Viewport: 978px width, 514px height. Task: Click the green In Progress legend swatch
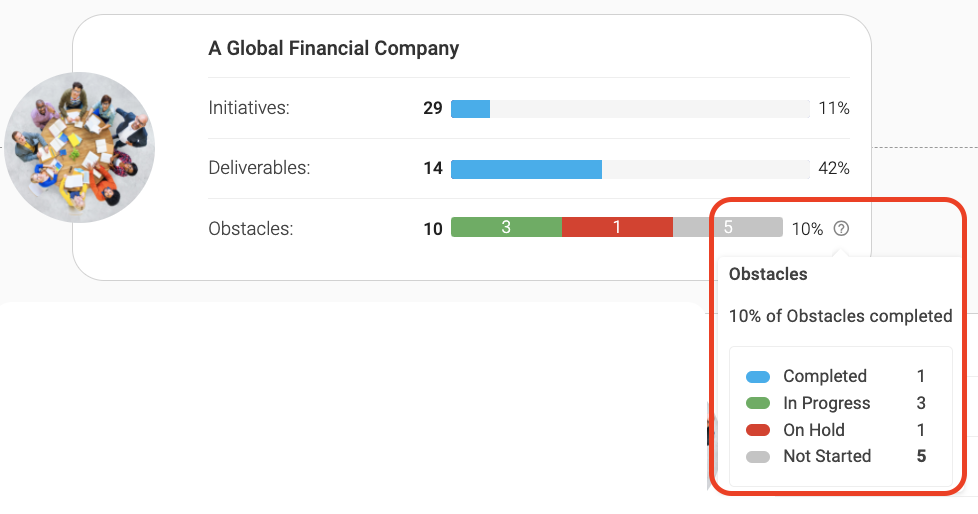(758, 403)
